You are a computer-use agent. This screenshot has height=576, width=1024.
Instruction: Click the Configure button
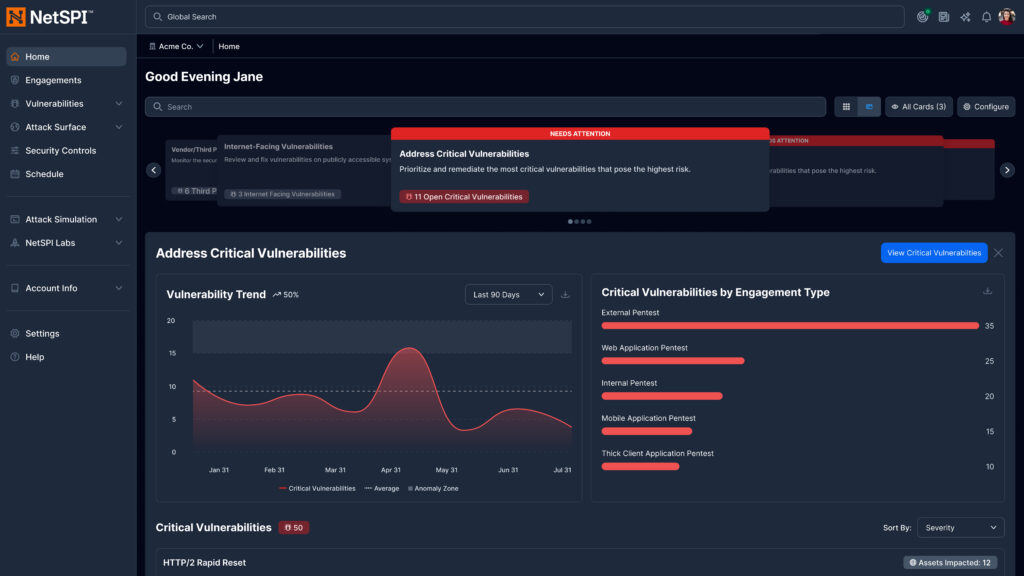pos(986,107)
